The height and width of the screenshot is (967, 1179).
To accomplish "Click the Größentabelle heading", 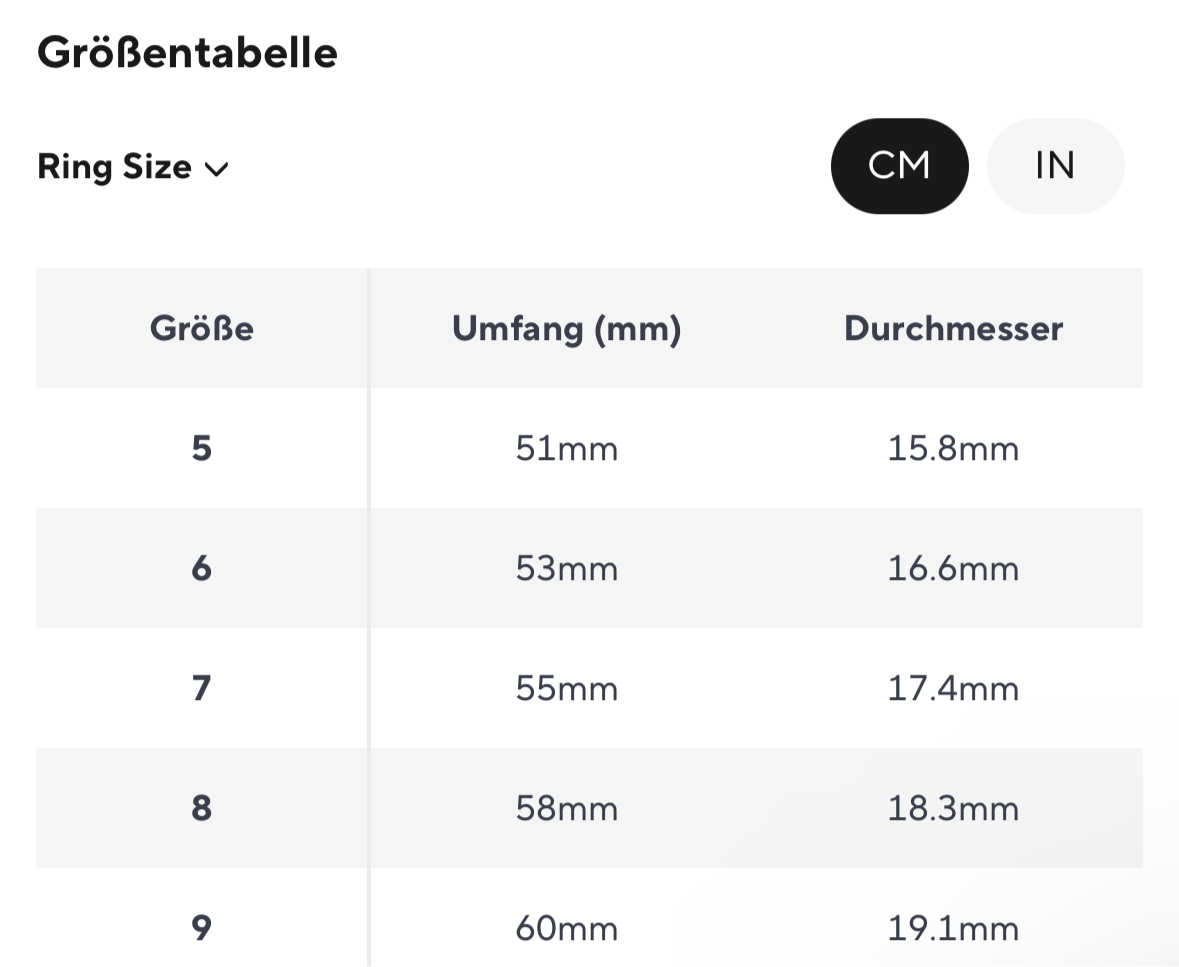I will click(187, 53).
